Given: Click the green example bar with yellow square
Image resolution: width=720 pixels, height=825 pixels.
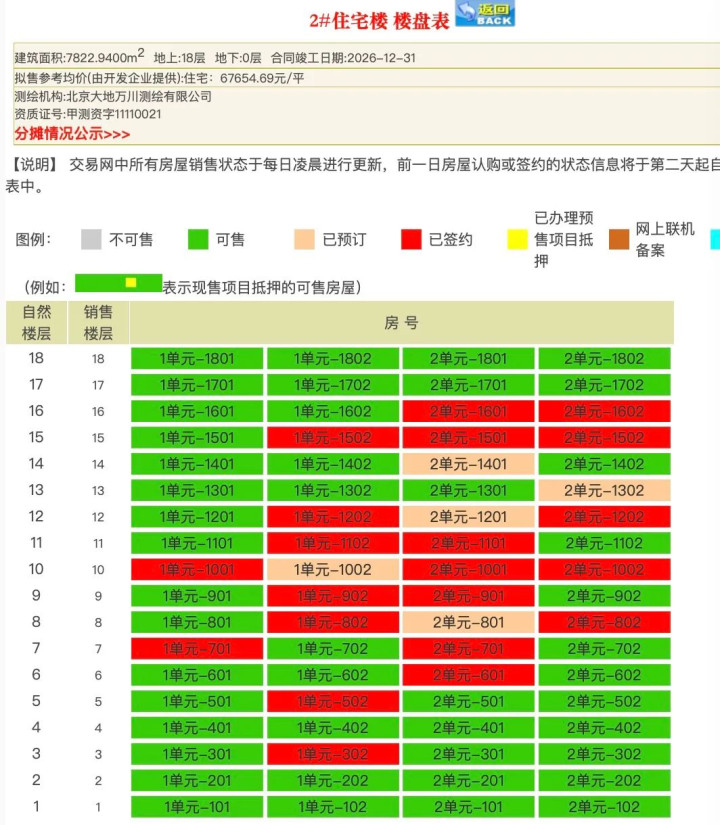Looking at the screenshot, I should pos(118,283).
